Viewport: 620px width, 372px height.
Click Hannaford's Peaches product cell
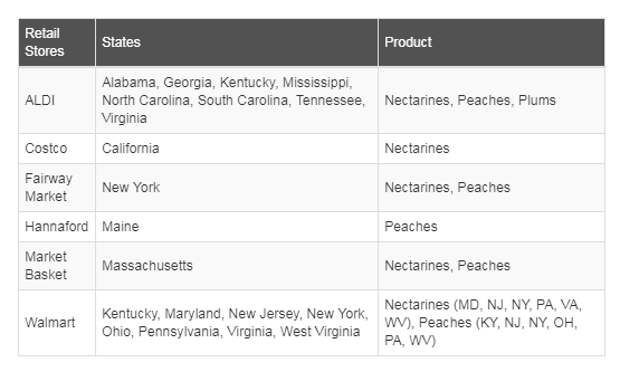[x=491, y=227]
